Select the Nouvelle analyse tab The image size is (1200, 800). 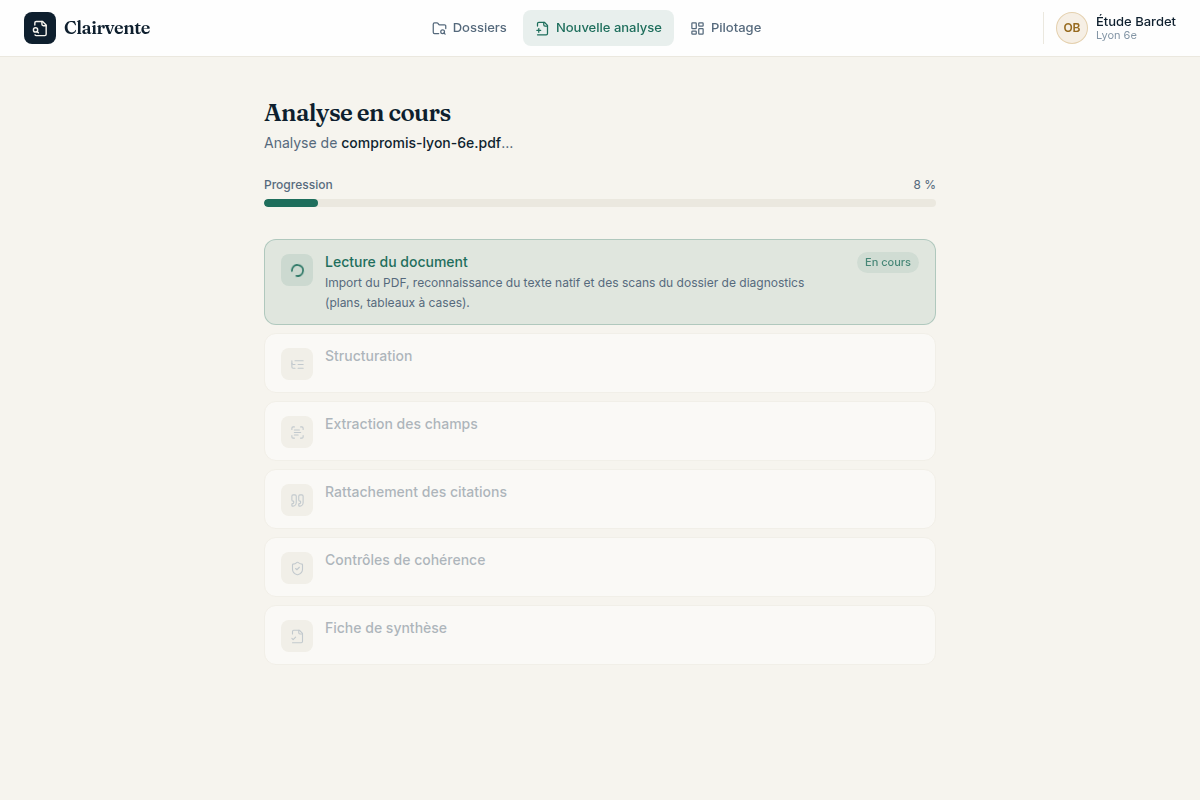tap(598, 28)
